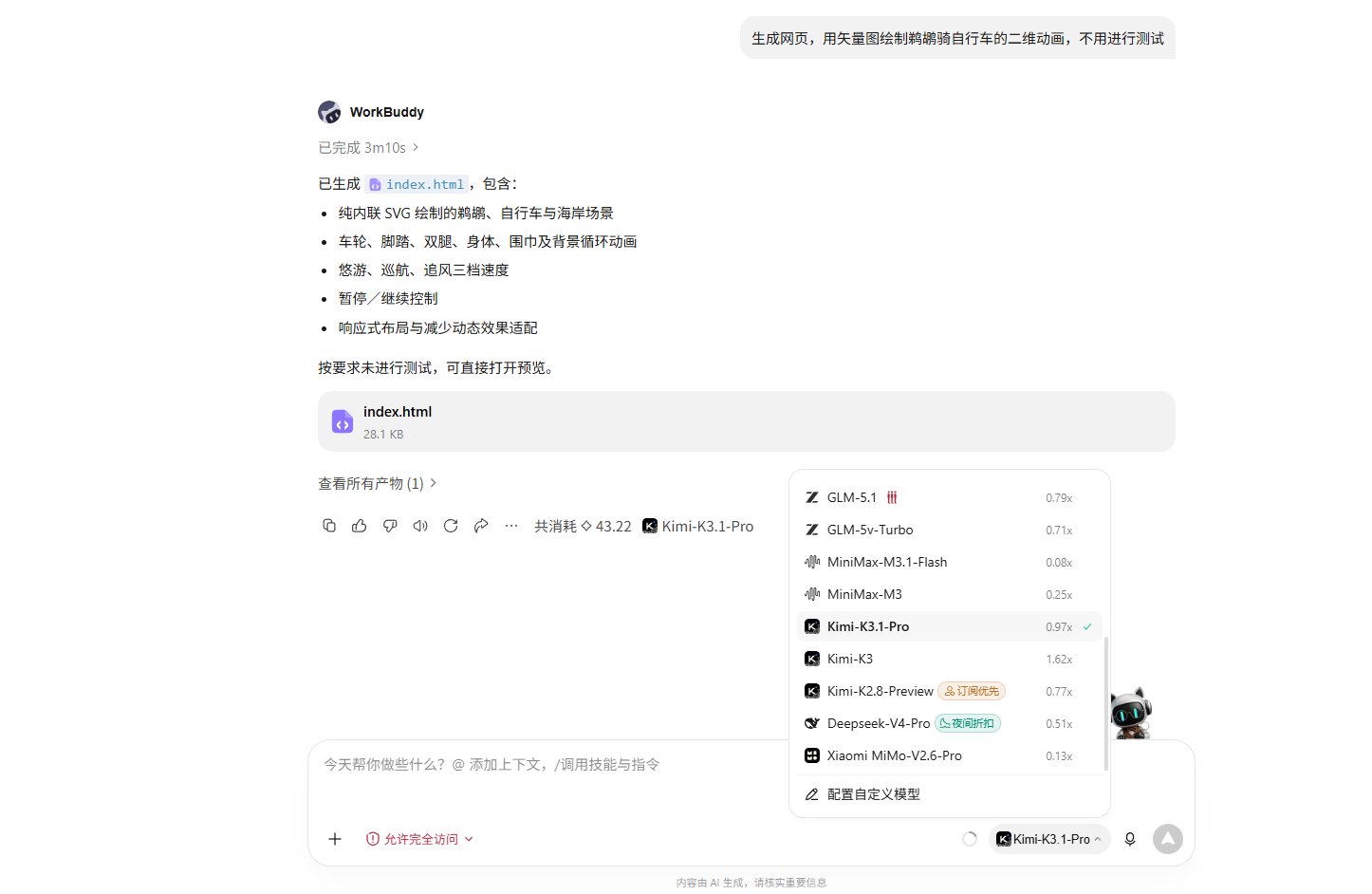Collapse the Kimi-K3.1-Pro model selector

pyautogui.click(x=1049, y=839)
